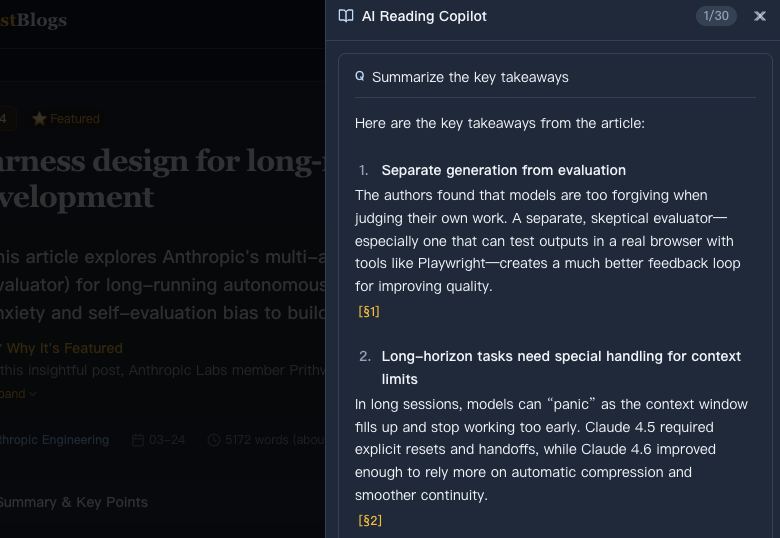Go to Summary & Key Points section
780x538 pixels.
click(x=72, y=502)
